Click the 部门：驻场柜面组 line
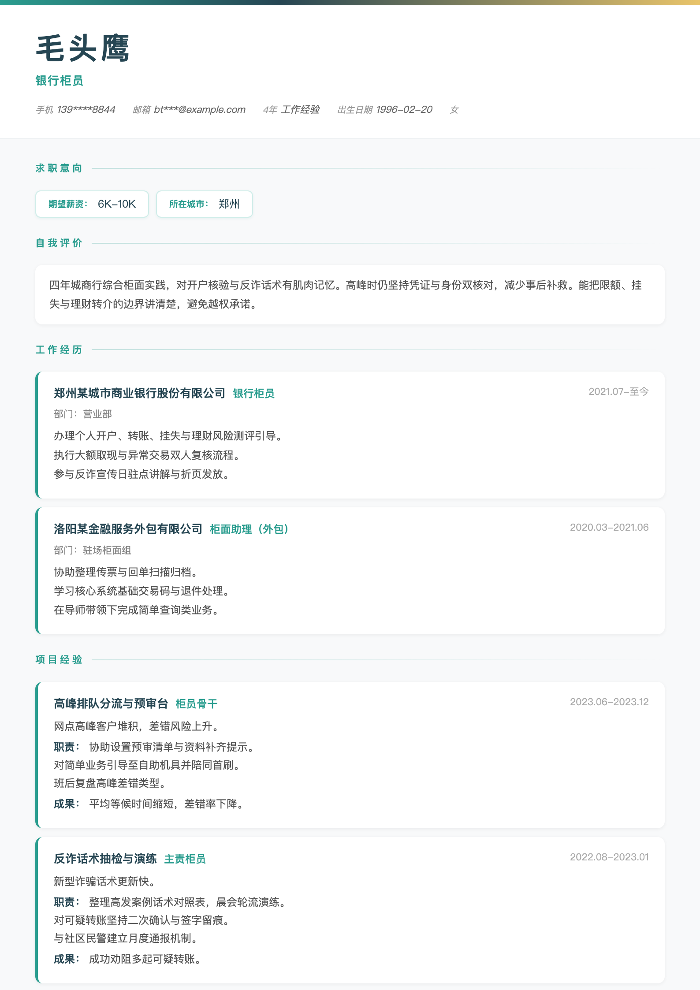Viewport: 700px width, 990px height. point(92,550)
